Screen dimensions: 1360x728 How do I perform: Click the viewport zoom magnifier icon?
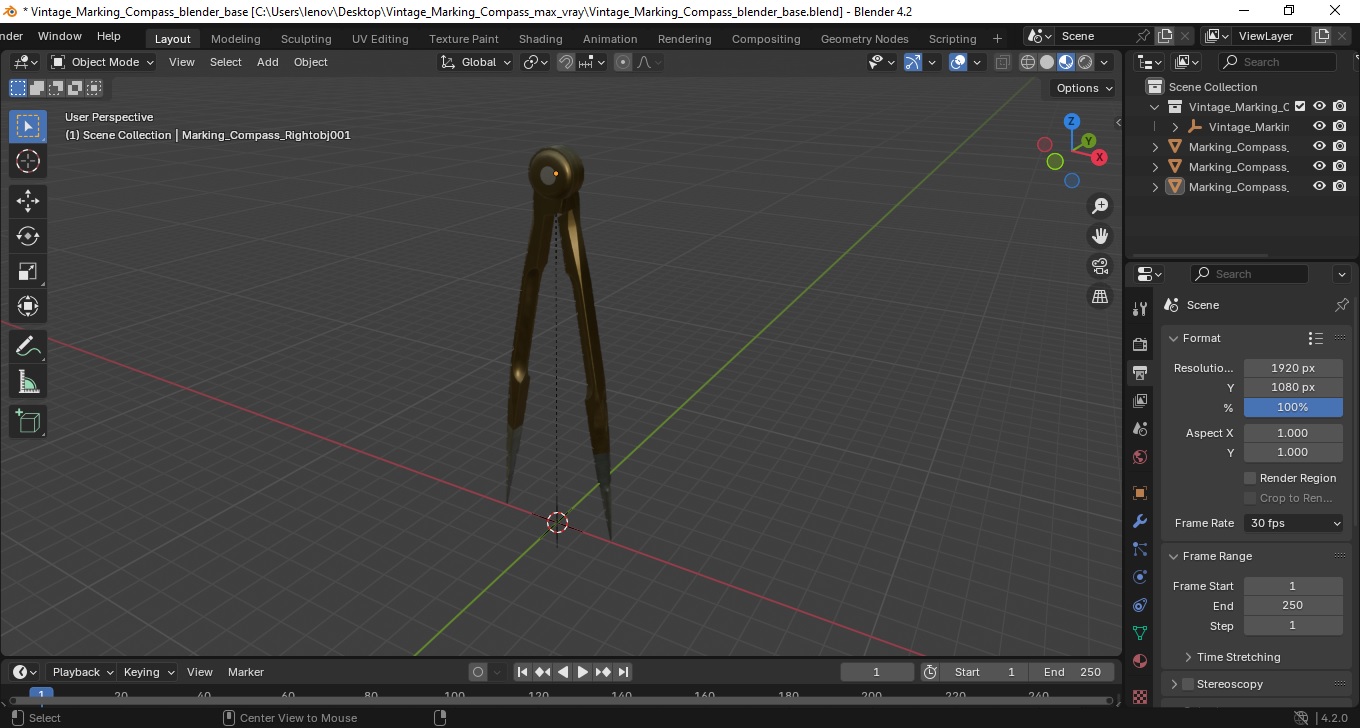1100,206
